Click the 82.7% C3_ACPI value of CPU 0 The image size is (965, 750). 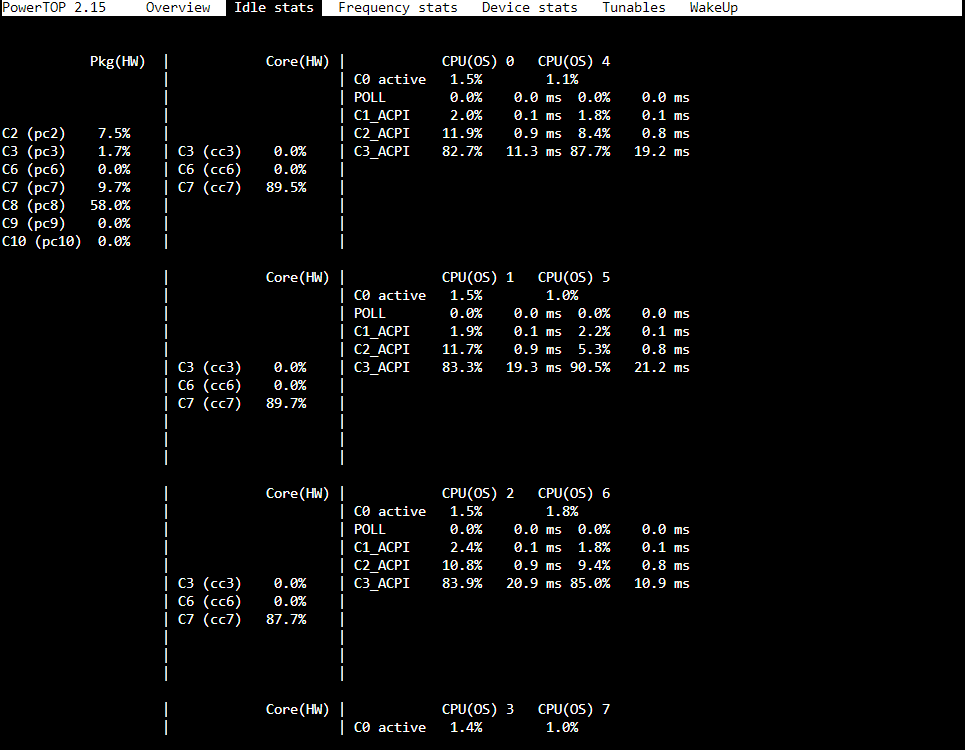462,151
